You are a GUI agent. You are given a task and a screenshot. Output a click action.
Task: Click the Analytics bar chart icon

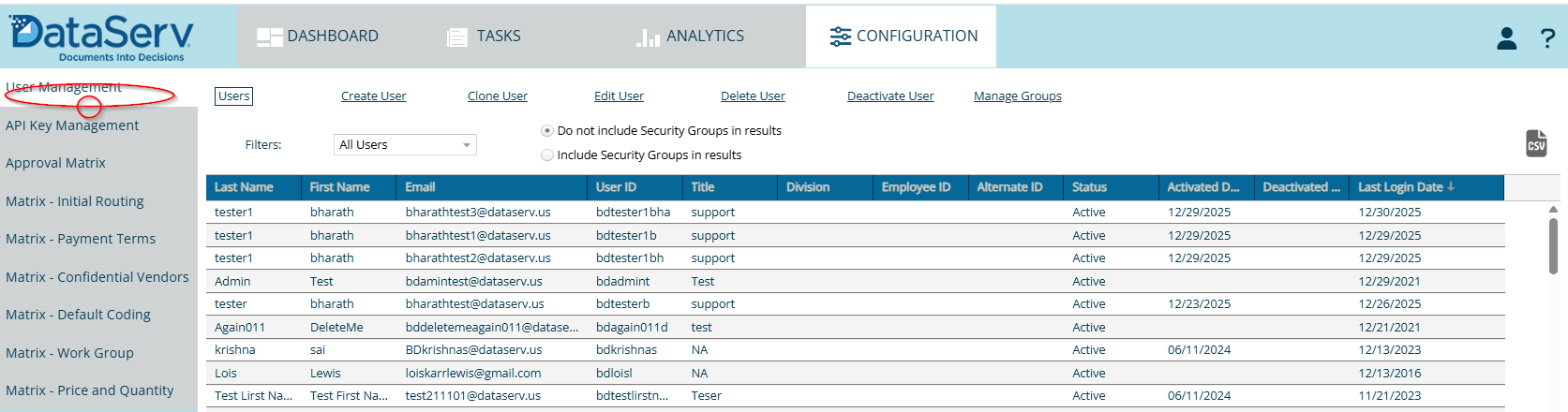click(648, 37)
